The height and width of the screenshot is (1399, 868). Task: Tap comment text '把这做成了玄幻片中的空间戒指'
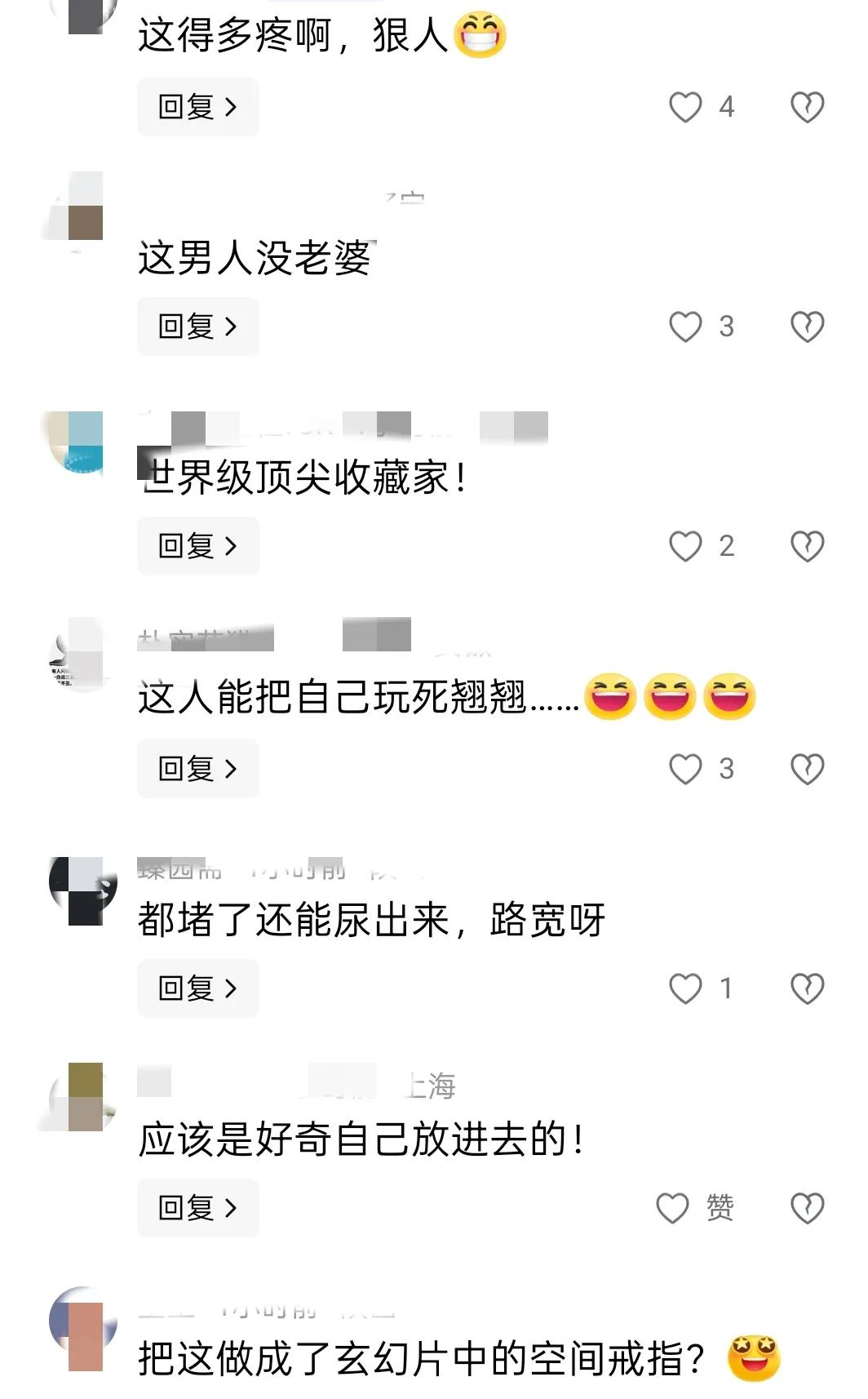[422, 1359]
